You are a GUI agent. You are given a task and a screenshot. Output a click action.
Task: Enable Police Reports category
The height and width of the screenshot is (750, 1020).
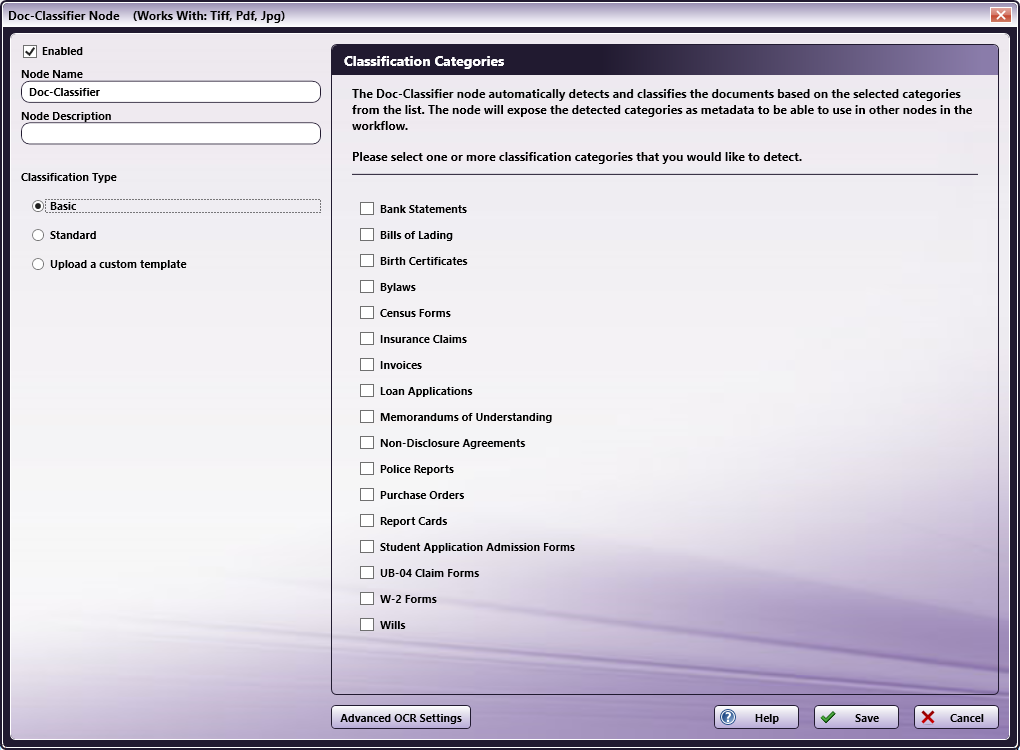coord(367,469)
